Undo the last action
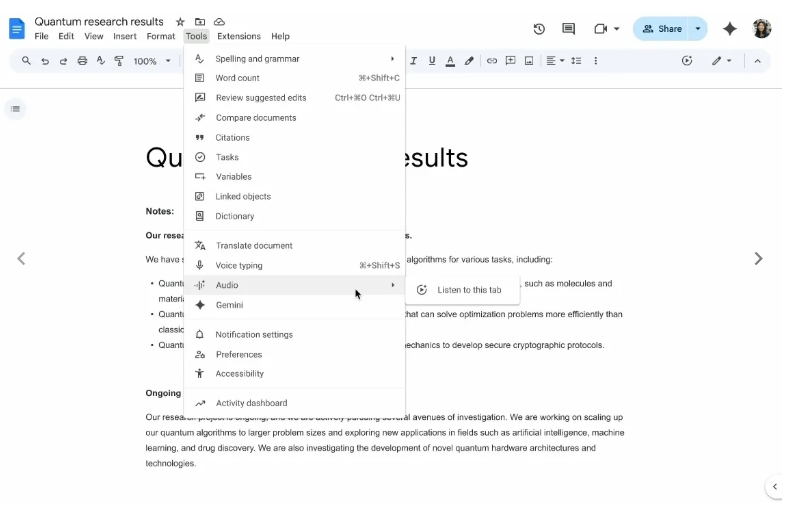Screen dimensions: 798x519 click(45, 61)
